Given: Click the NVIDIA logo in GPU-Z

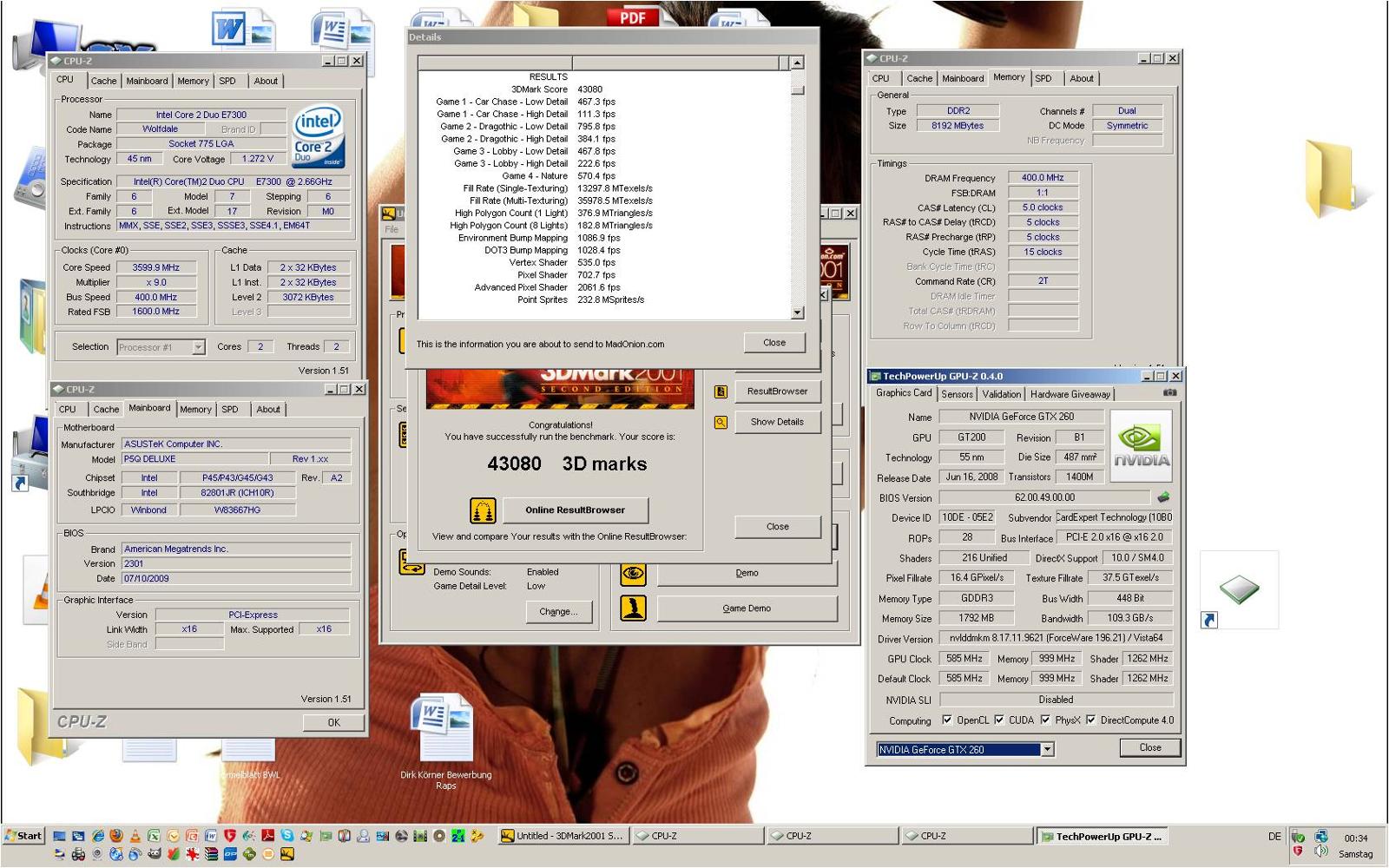Looking at the screenshot, I should [1142, 445].
